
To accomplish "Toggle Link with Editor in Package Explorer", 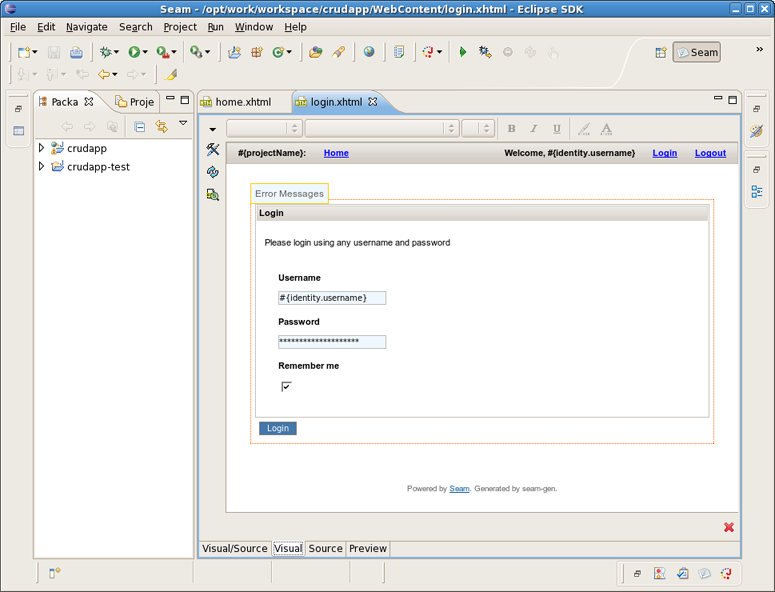I will (161, 126).
